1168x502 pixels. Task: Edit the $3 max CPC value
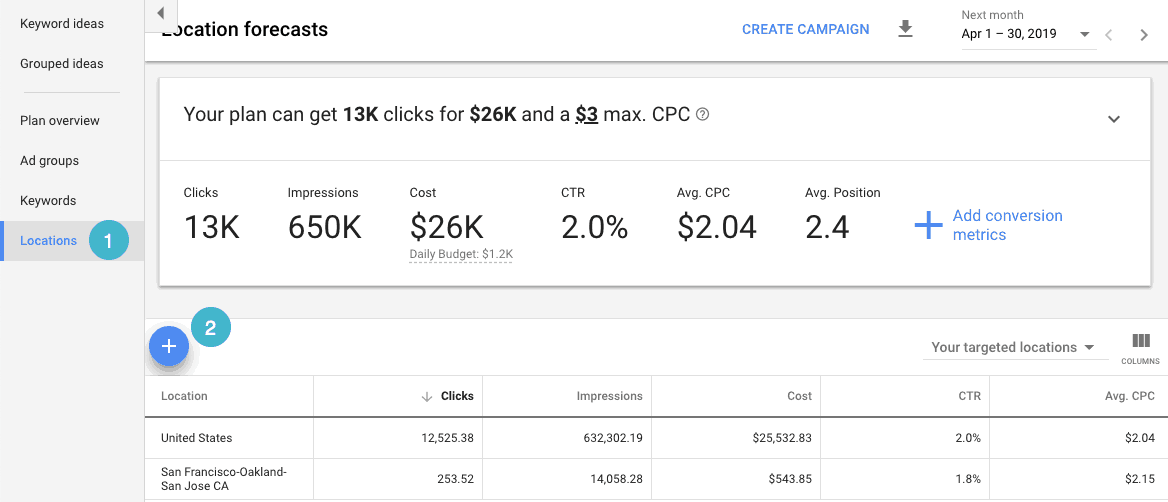[586, 115]
